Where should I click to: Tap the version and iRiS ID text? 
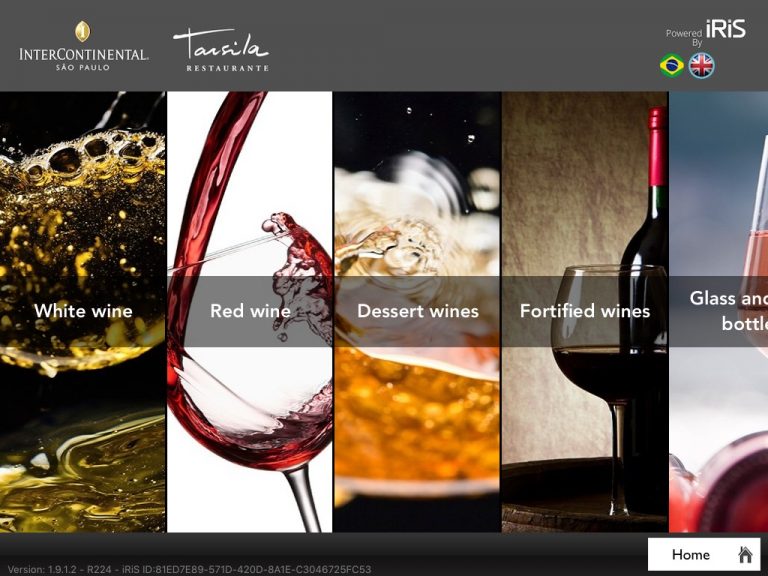pos(189,569)
